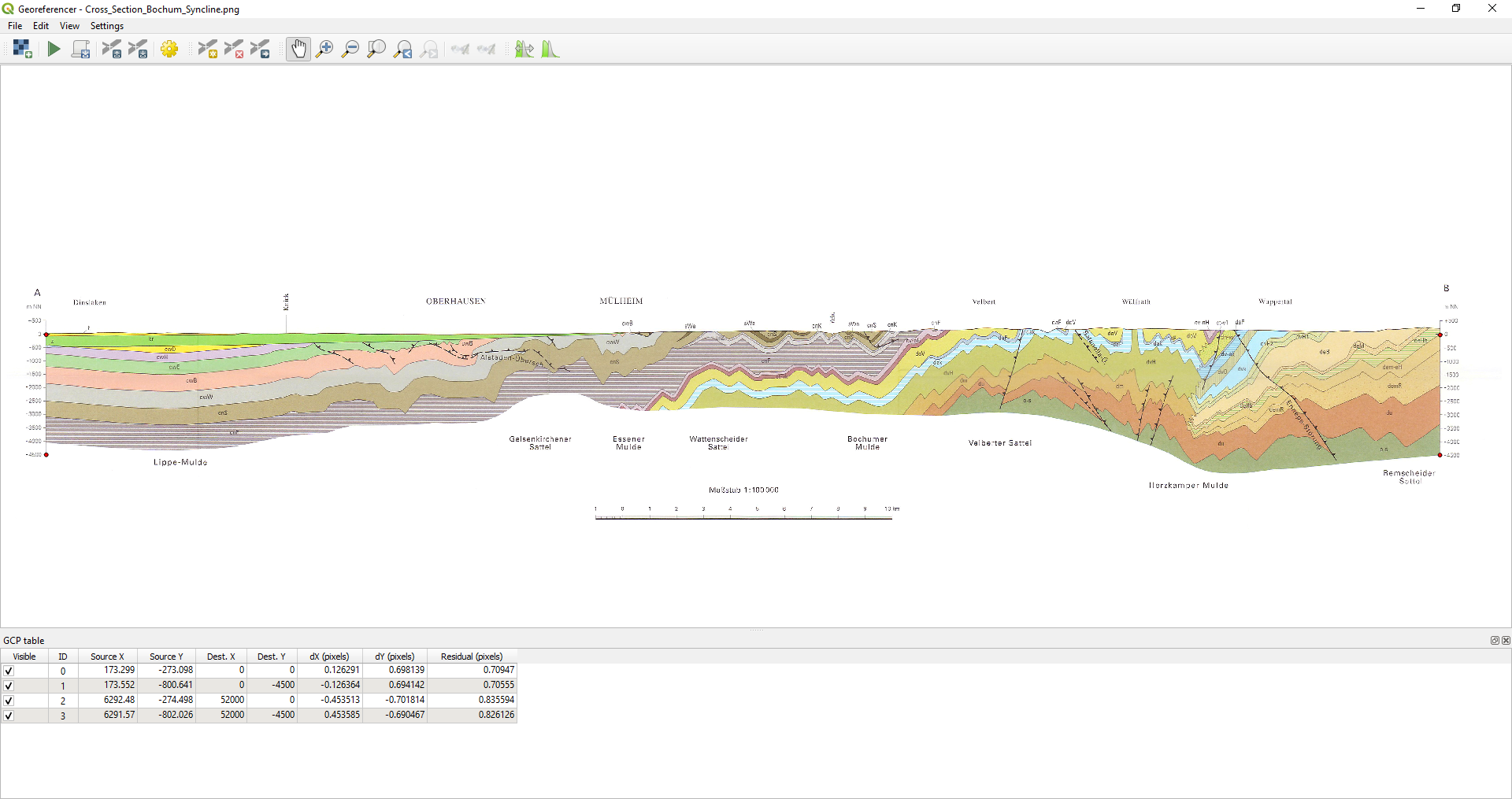Click the Save GCP Points icon
This screenshot has width=1512, height=799.
[x=138, y=49]
